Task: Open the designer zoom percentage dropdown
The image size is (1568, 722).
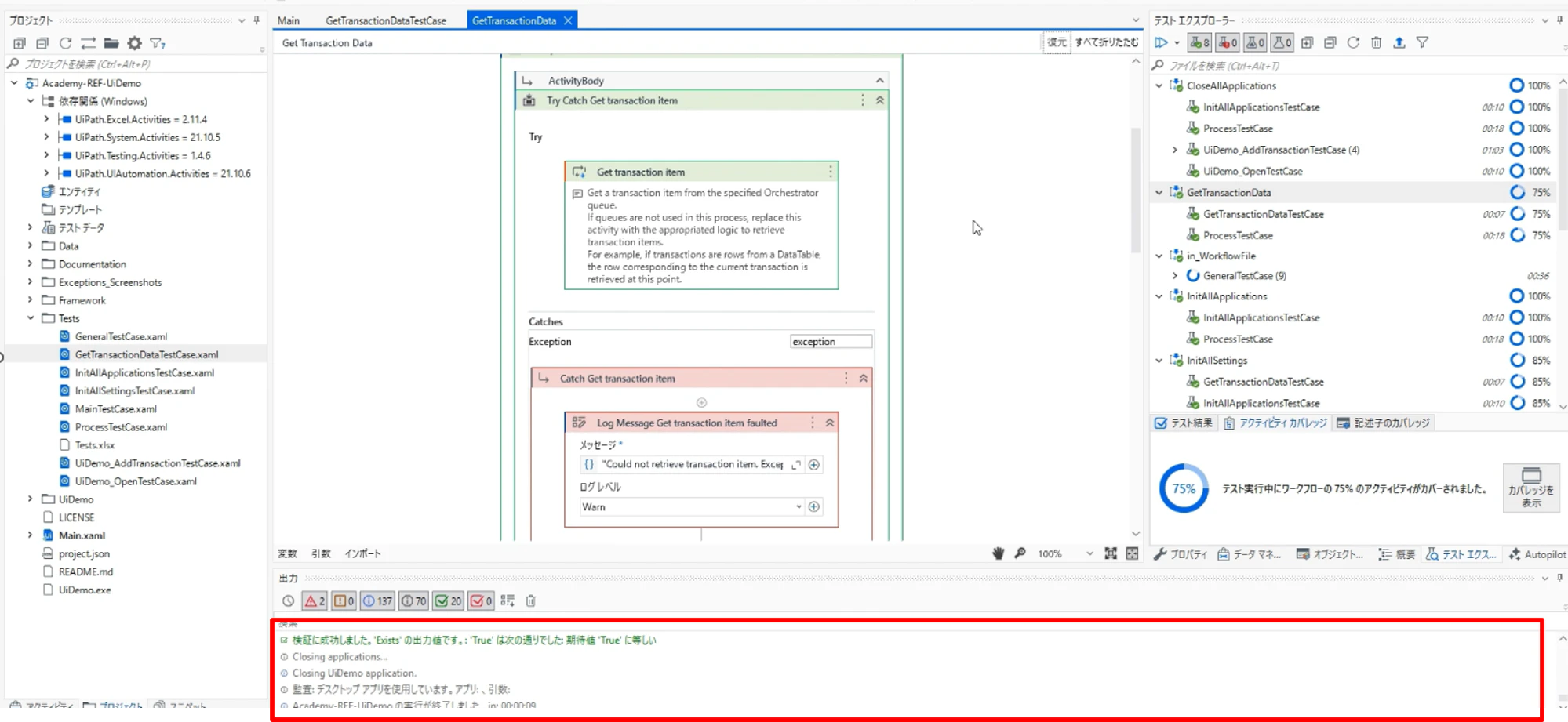Action: tap(1090, 553)
